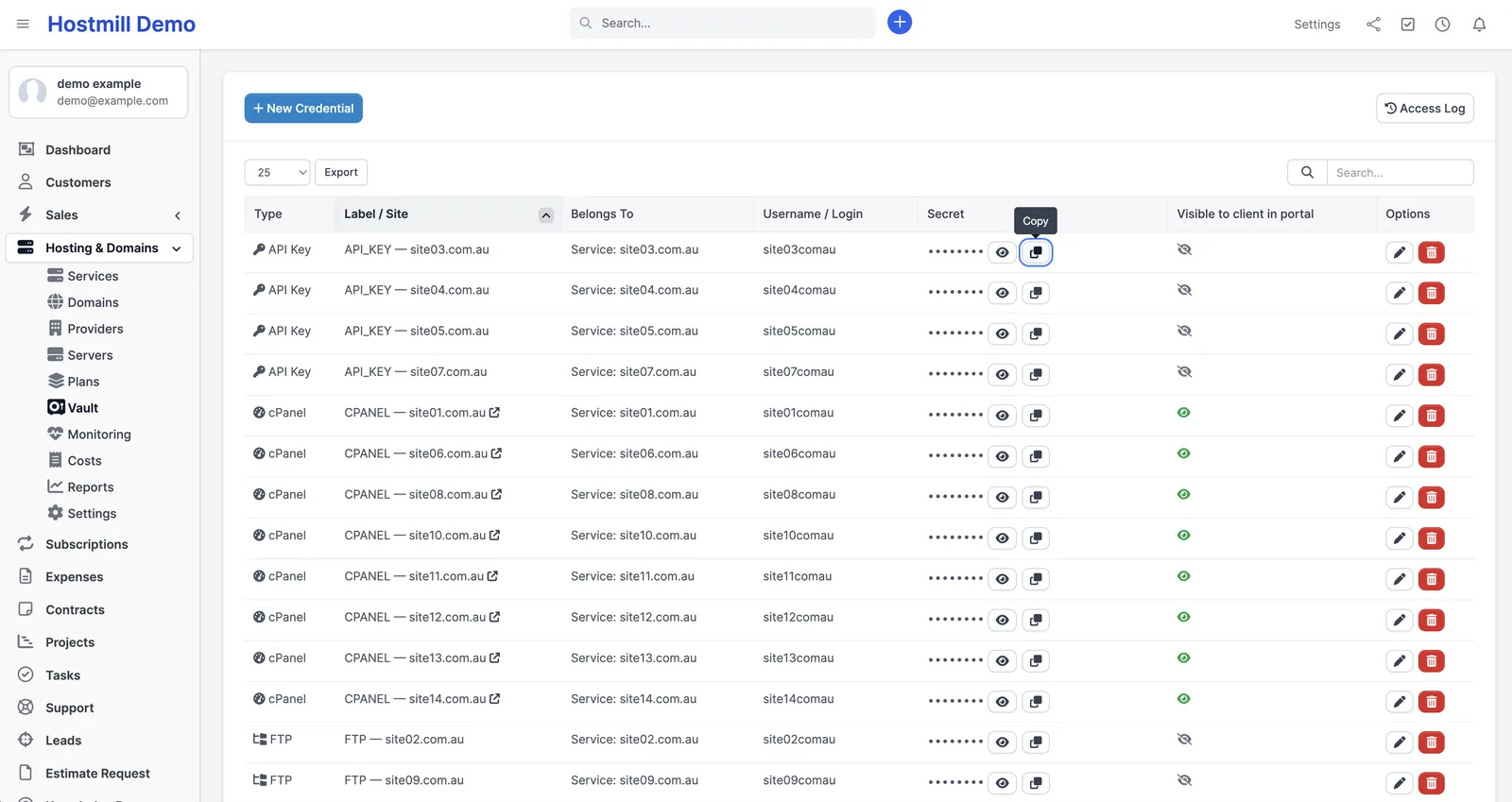
Task: Collapse the Hosting & Domains menu
Action: click(x=177, y=248)
